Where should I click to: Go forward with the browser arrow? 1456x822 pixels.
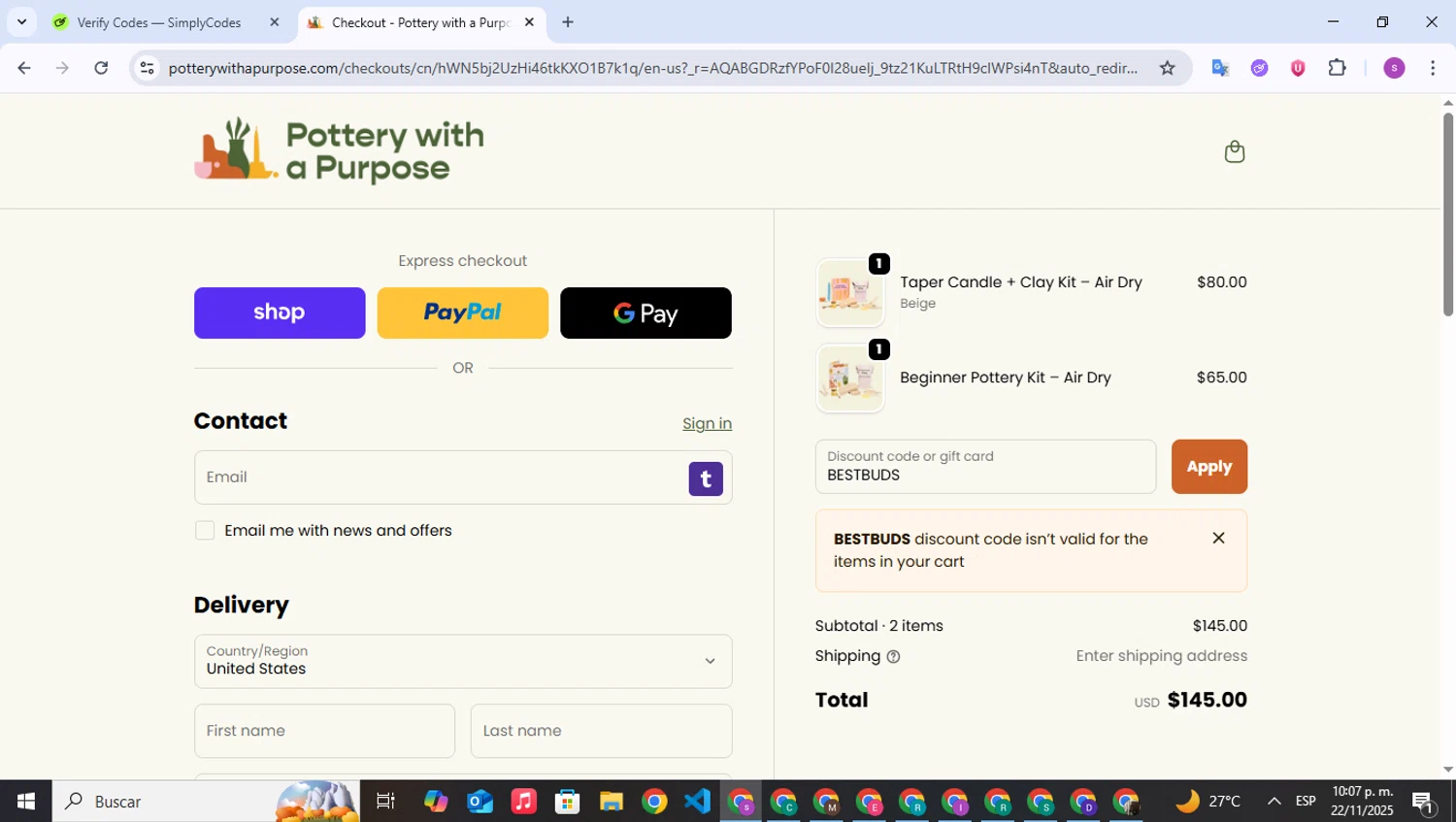pos(62,68)
